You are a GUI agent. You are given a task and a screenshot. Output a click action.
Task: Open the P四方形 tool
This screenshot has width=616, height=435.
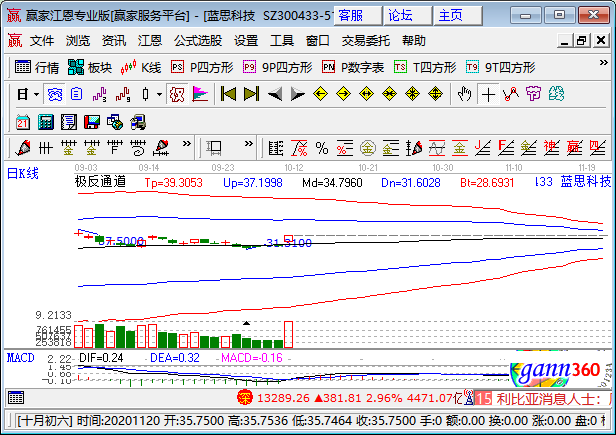pos(202,68)
